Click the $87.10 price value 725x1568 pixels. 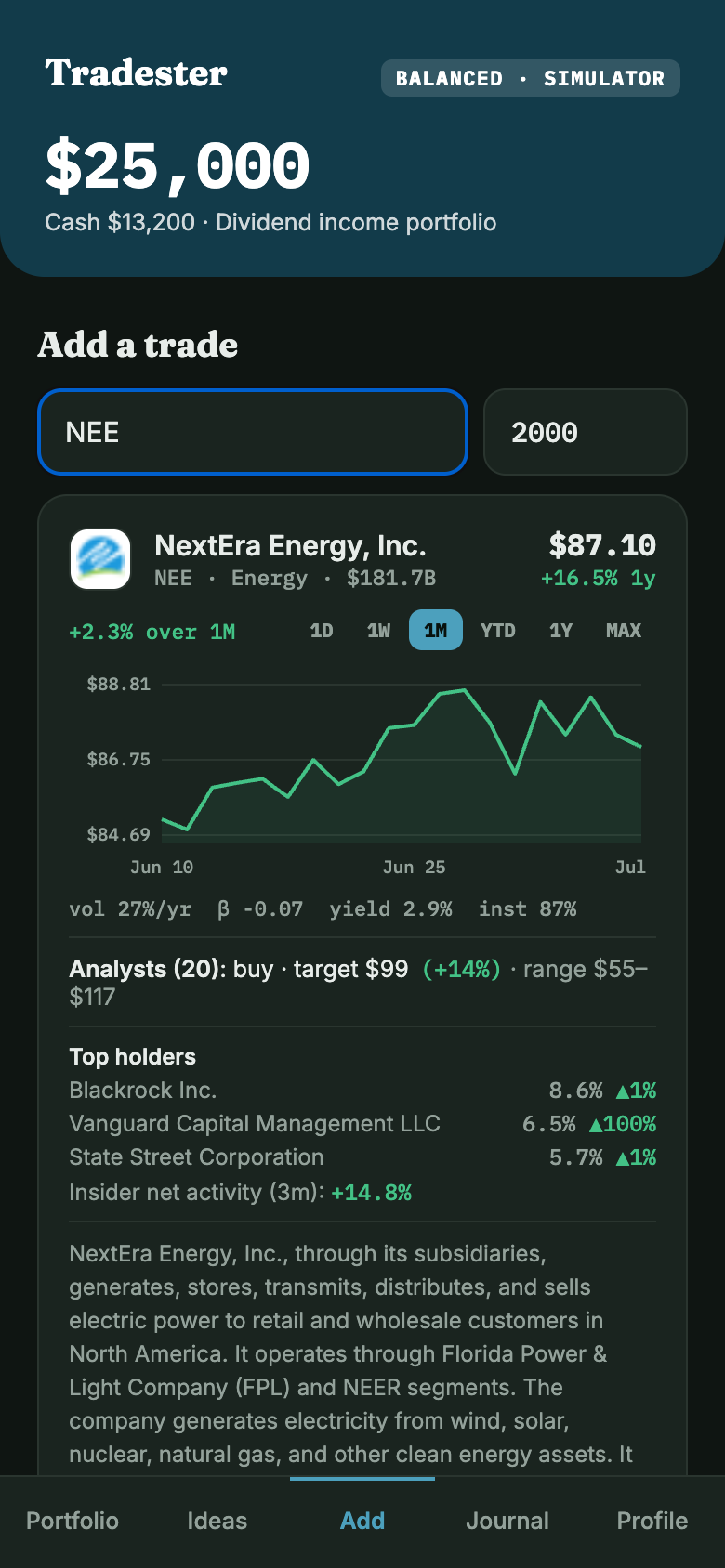click(602, 545)
